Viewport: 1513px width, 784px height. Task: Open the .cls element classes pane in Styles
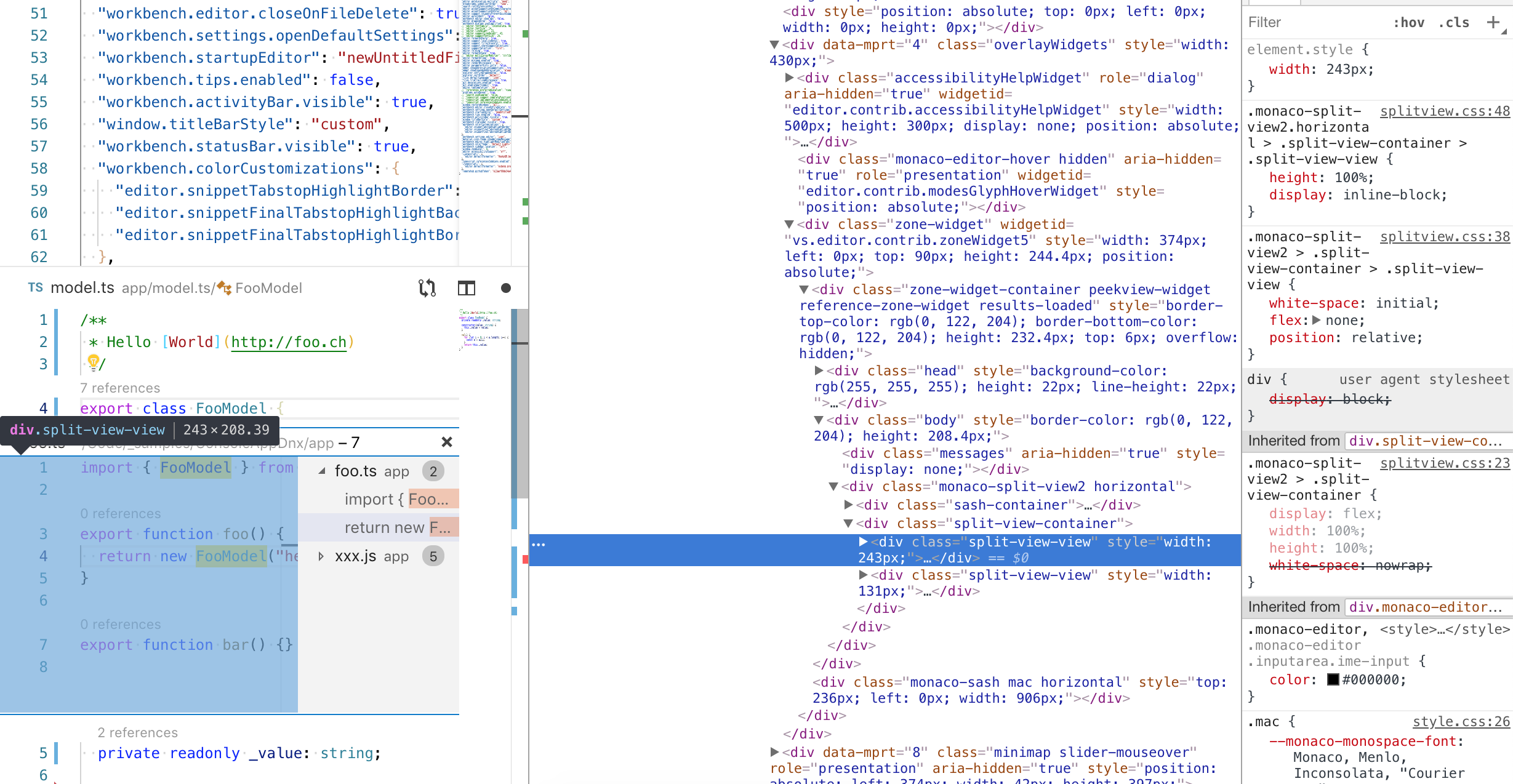(1455, 23)
